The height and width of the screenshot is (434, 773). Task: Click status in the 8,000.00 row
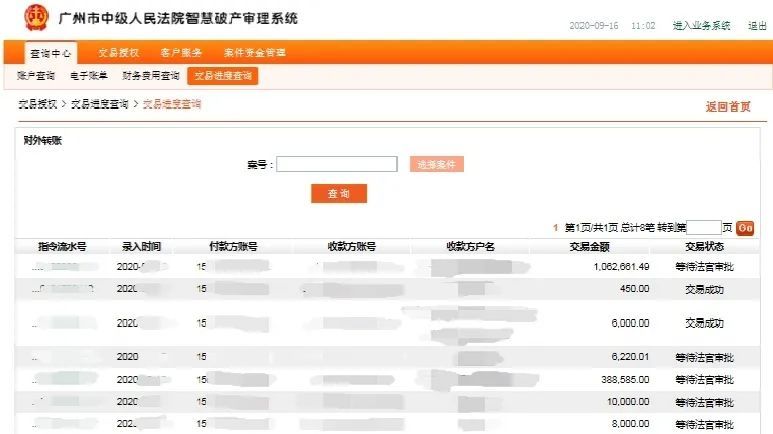(704, 424)
